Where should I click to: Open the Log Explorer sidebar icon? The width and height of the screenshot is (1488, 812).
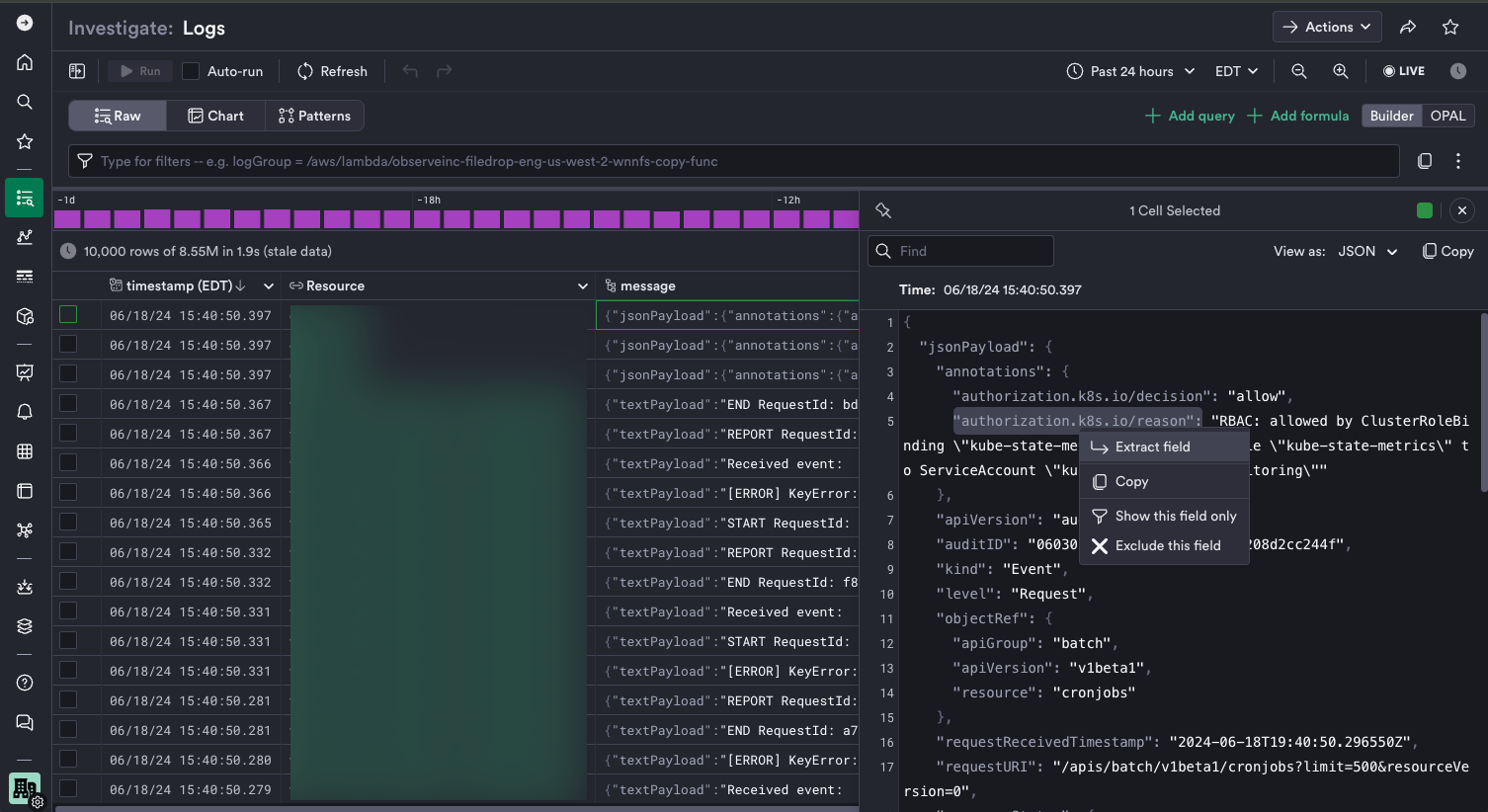(25, 198)
